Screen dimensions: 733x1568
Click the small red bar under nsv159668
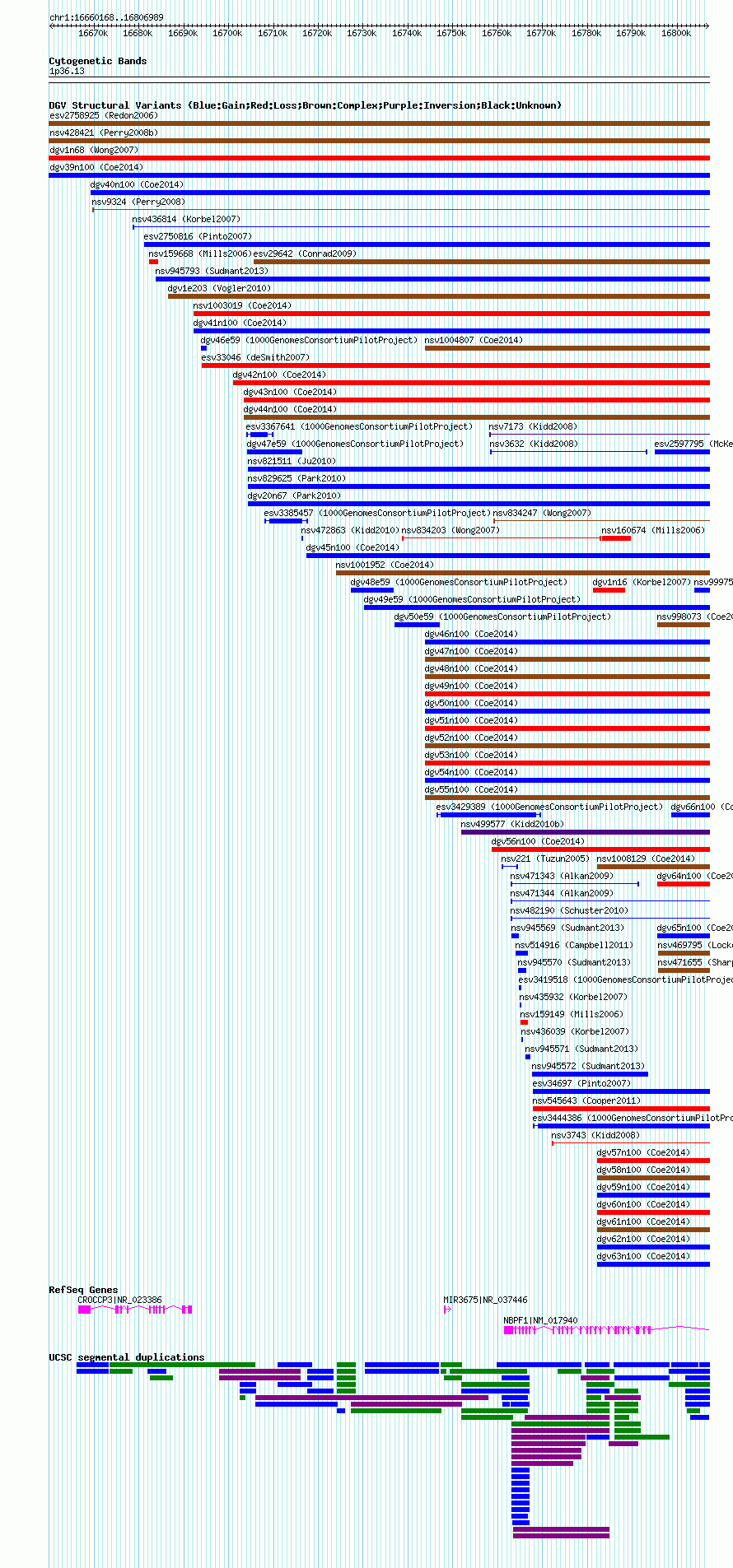153,262
